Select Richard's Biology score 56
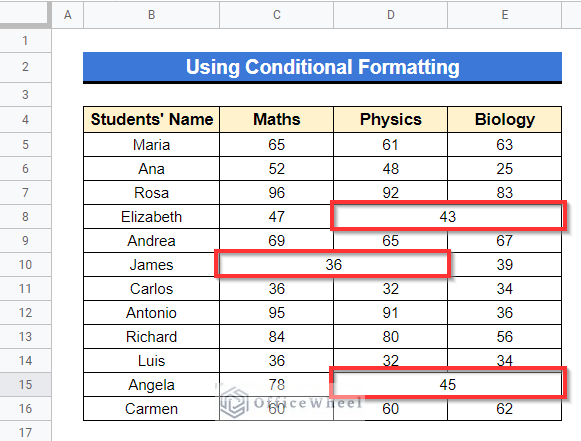This screenshot has width=581, height=441. point(505,336)
